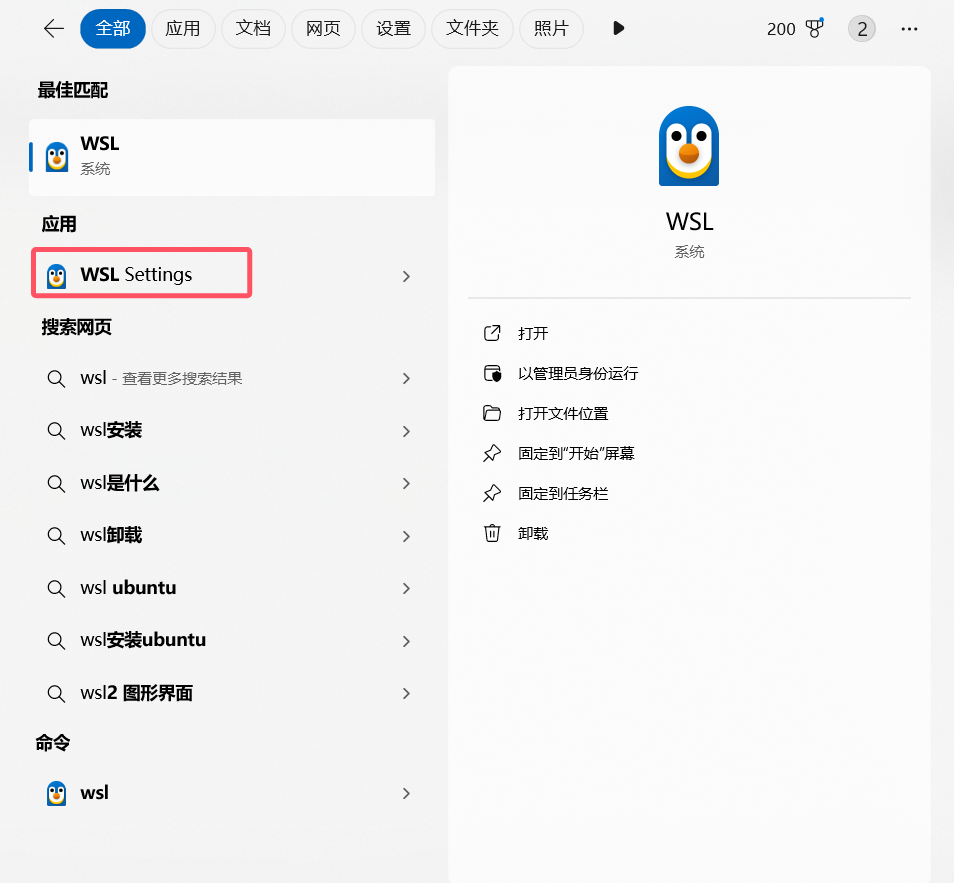The image size is (954, 883).
Task: Select the 全部 filter tab
Action: tap(113, 29)
